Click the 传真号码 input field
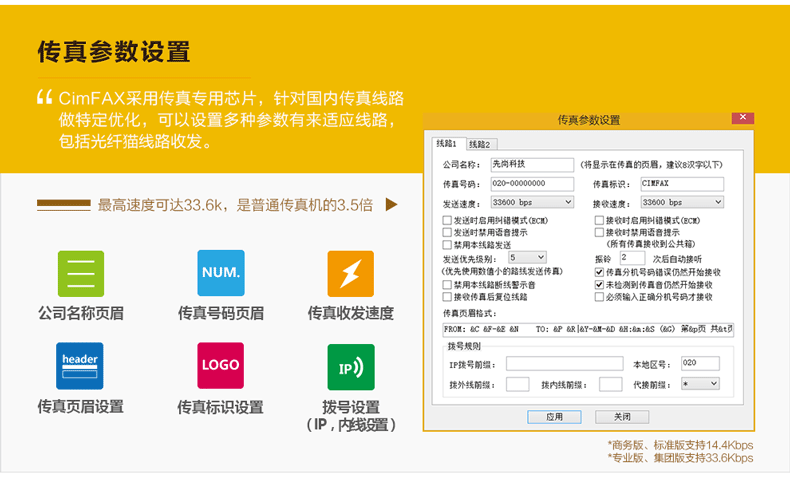Viewport: 790px width, 477px height. [x=532, y=184]
